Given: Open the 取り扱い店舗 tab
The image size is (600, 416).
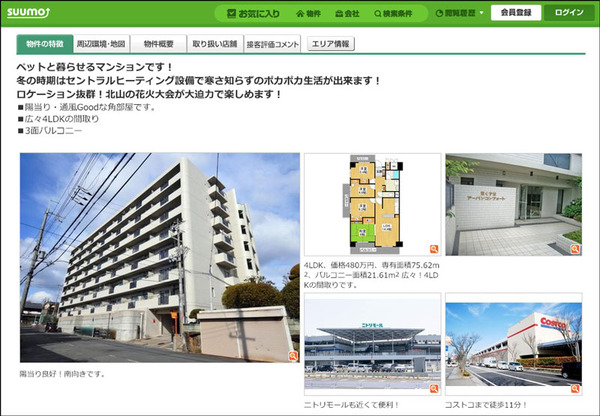Looking at the screenshot, I should coord(214,45).
